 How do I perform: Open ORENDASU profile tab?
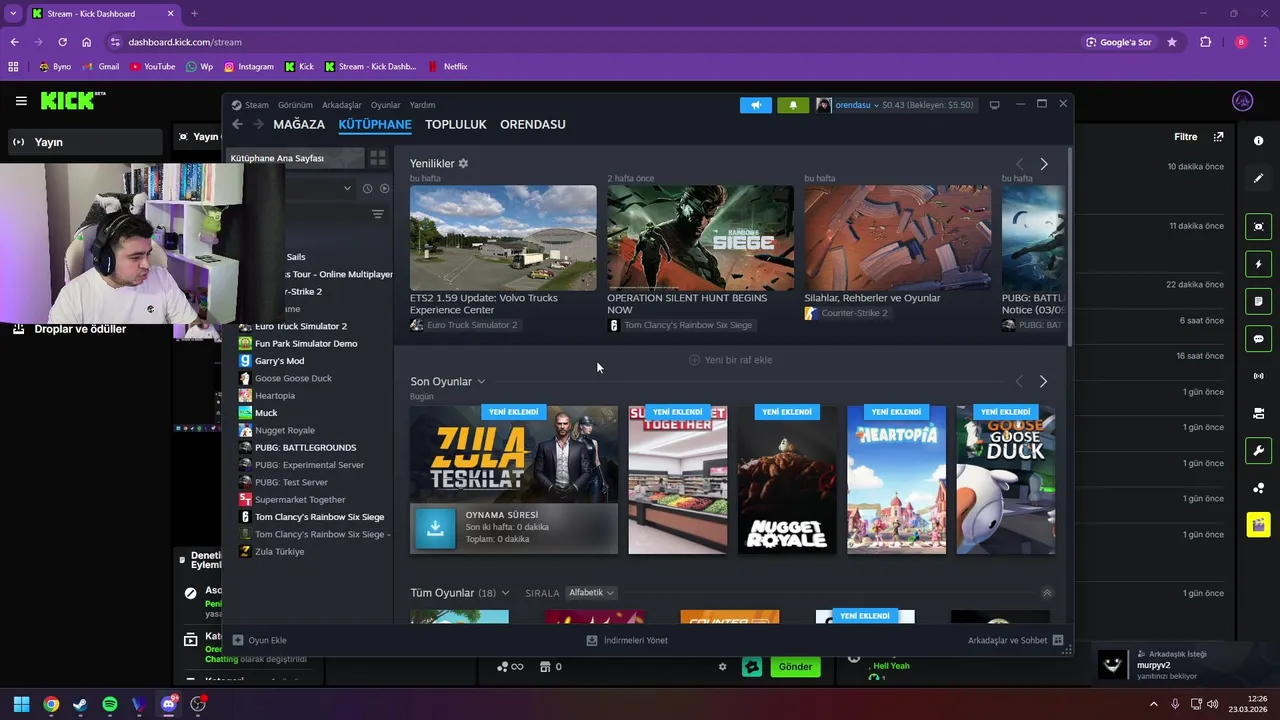click(x=533, y=124)
